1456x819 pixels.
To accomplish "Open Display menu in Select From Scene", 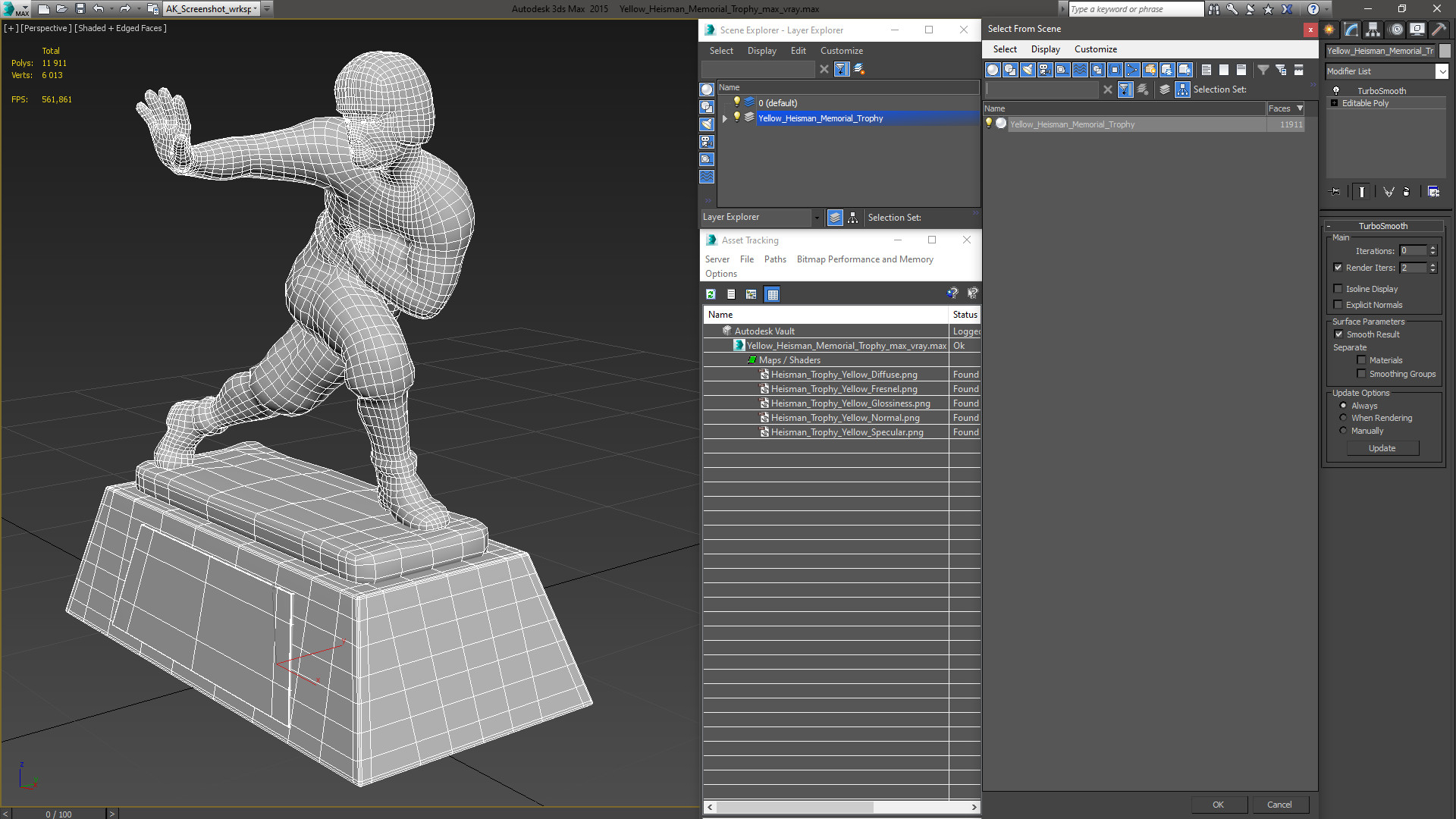I will [x=1045, y=49].
